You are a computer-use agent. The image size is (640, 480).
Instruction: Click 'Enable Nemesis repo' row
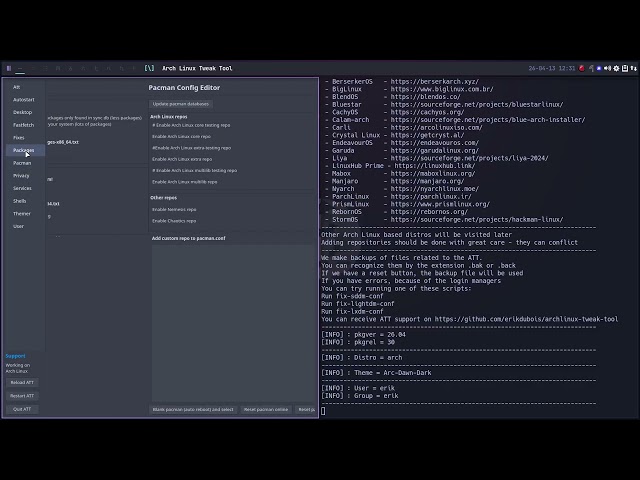tap(174, 209)
